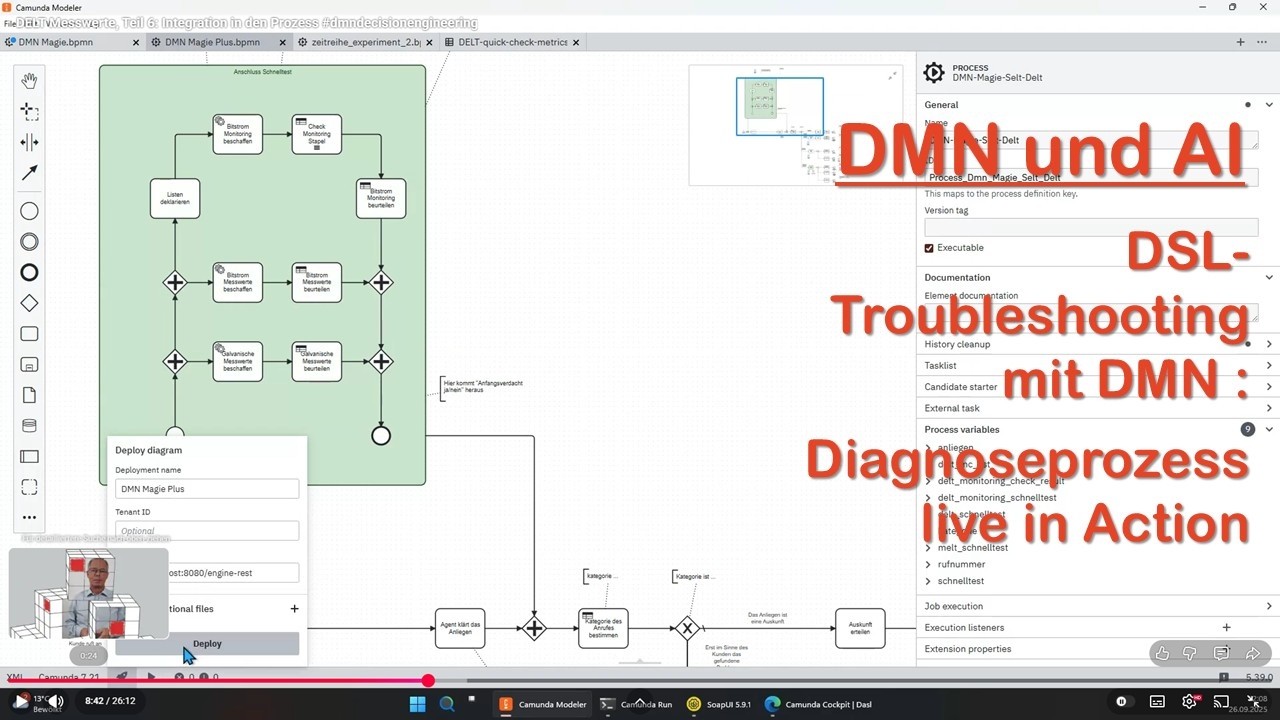Pick the gateway diamond from palette
1280x720 pixels.
[30, 303]
